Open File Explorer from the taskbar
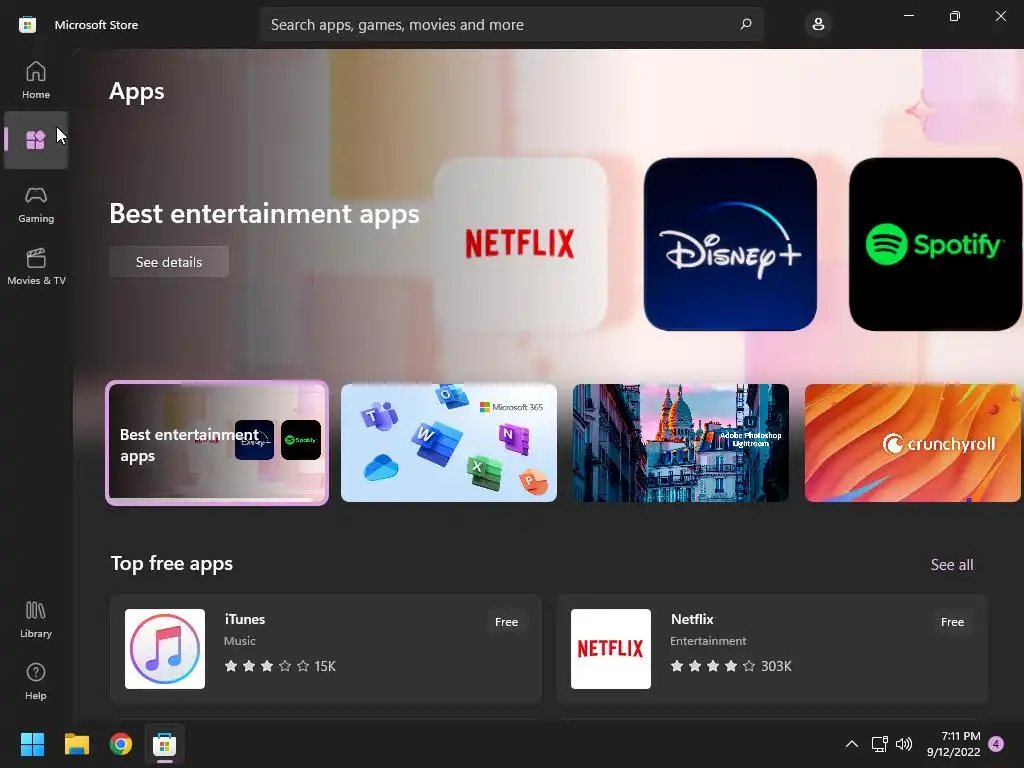The width and height of the screenshot is (1024, 768). coord(76,744)
